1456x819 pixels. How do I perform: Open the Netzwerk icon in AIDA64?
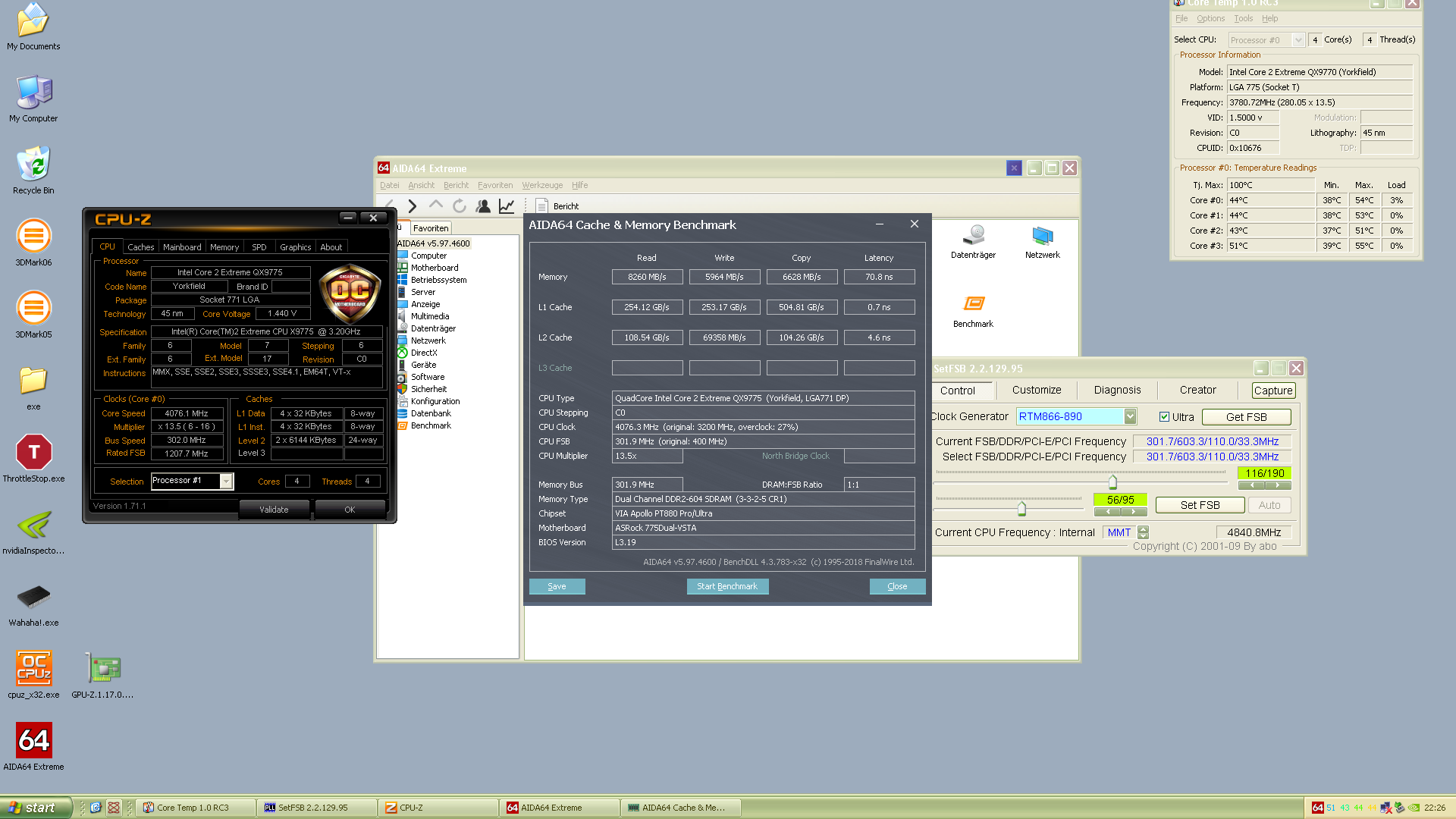(1042, 237)
